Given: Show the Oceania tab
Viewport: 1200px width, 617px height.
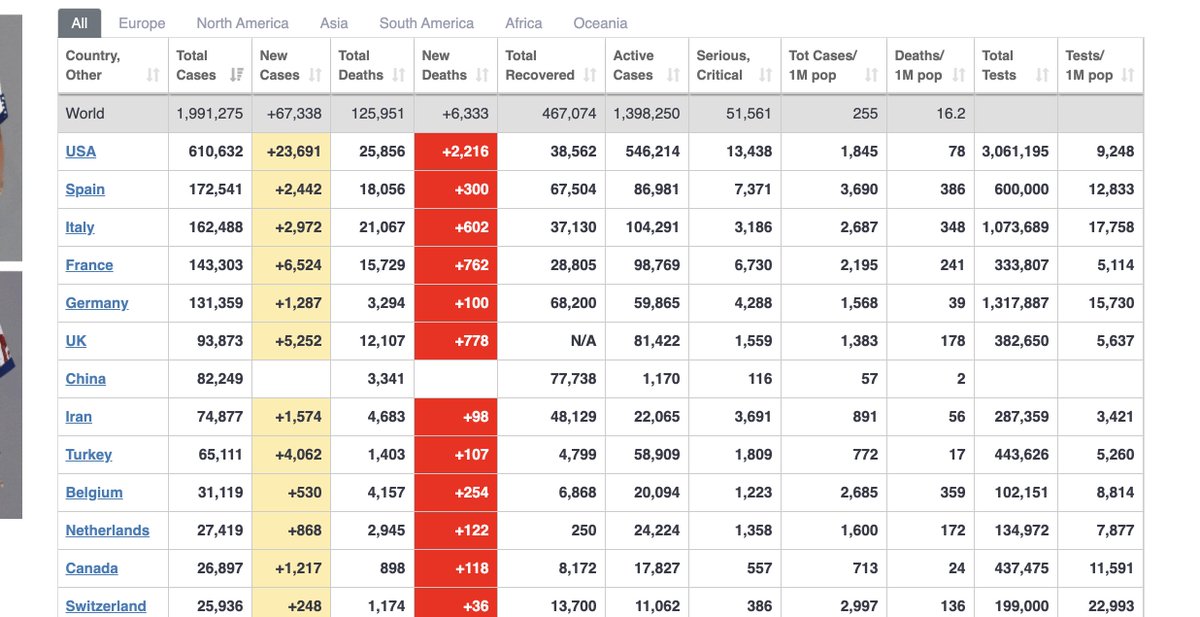Looking at the screenshot, I should (600, 23).
